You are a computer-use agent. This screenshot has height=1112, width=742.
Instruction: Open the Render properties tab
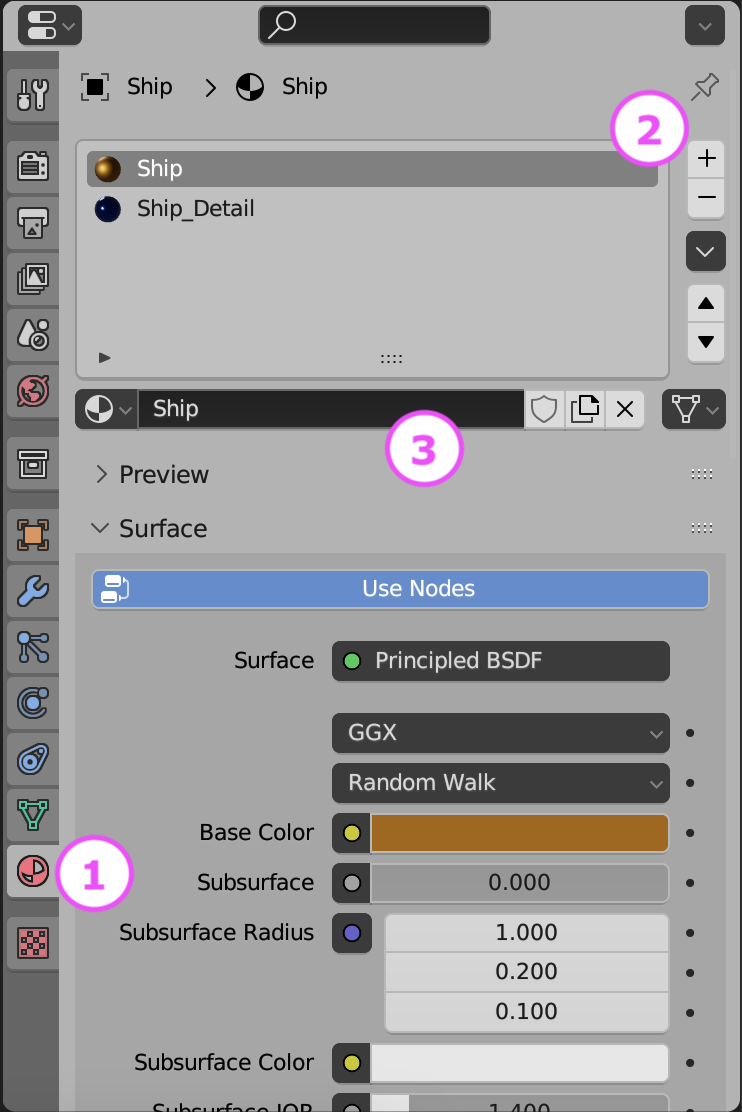click(x=33, y=166)
